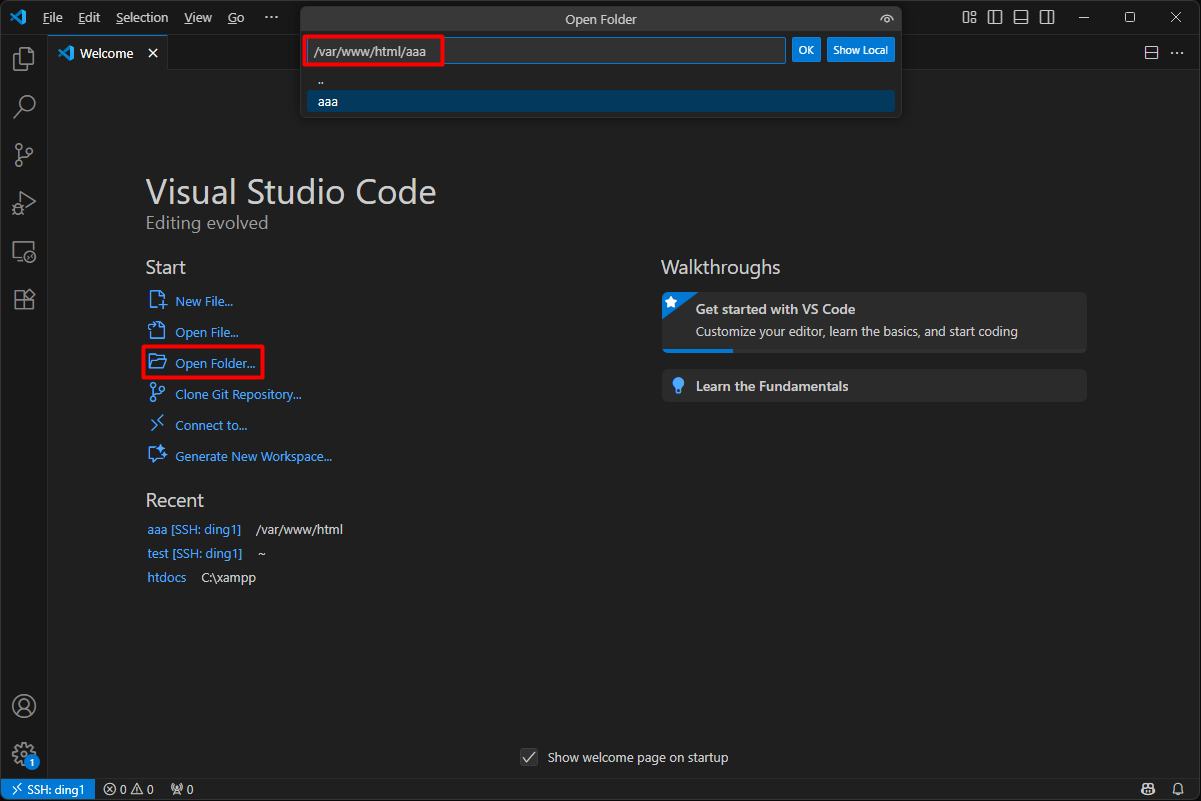
Task: Open the Edit menu
Action: (x=89, y=17)
